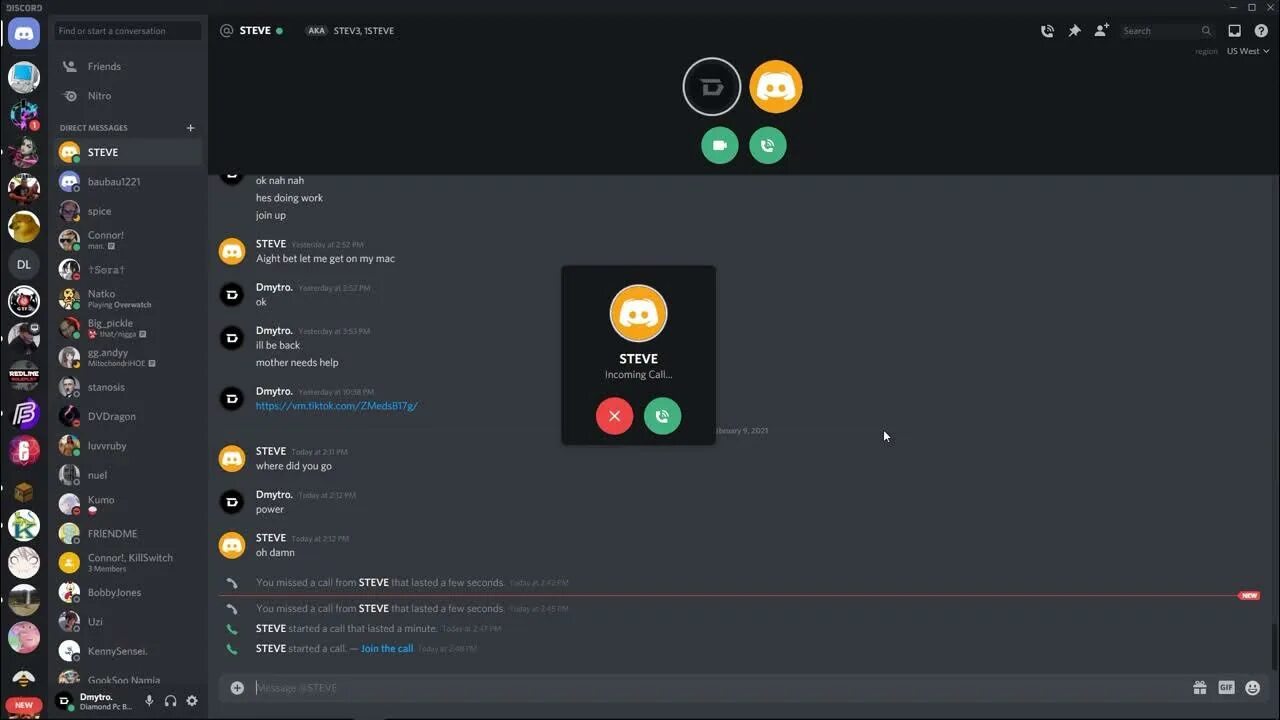The image size is (1280, 720).
Task: Open the Nitro tab
Action: [x=129, y=96]
